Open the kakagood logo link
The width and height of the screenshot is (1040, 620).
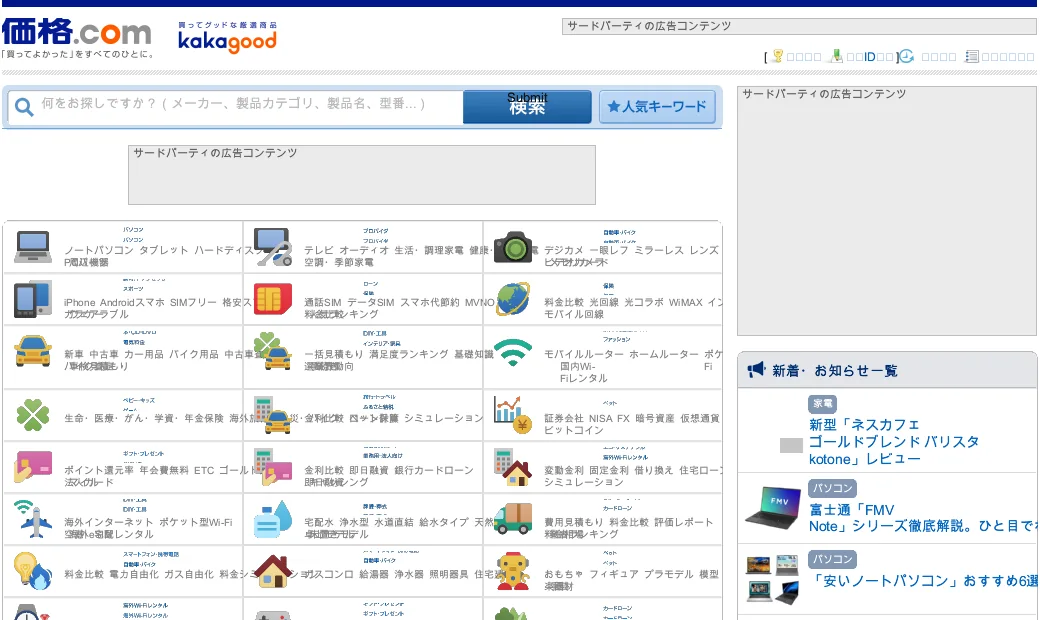tap(228, 37)
